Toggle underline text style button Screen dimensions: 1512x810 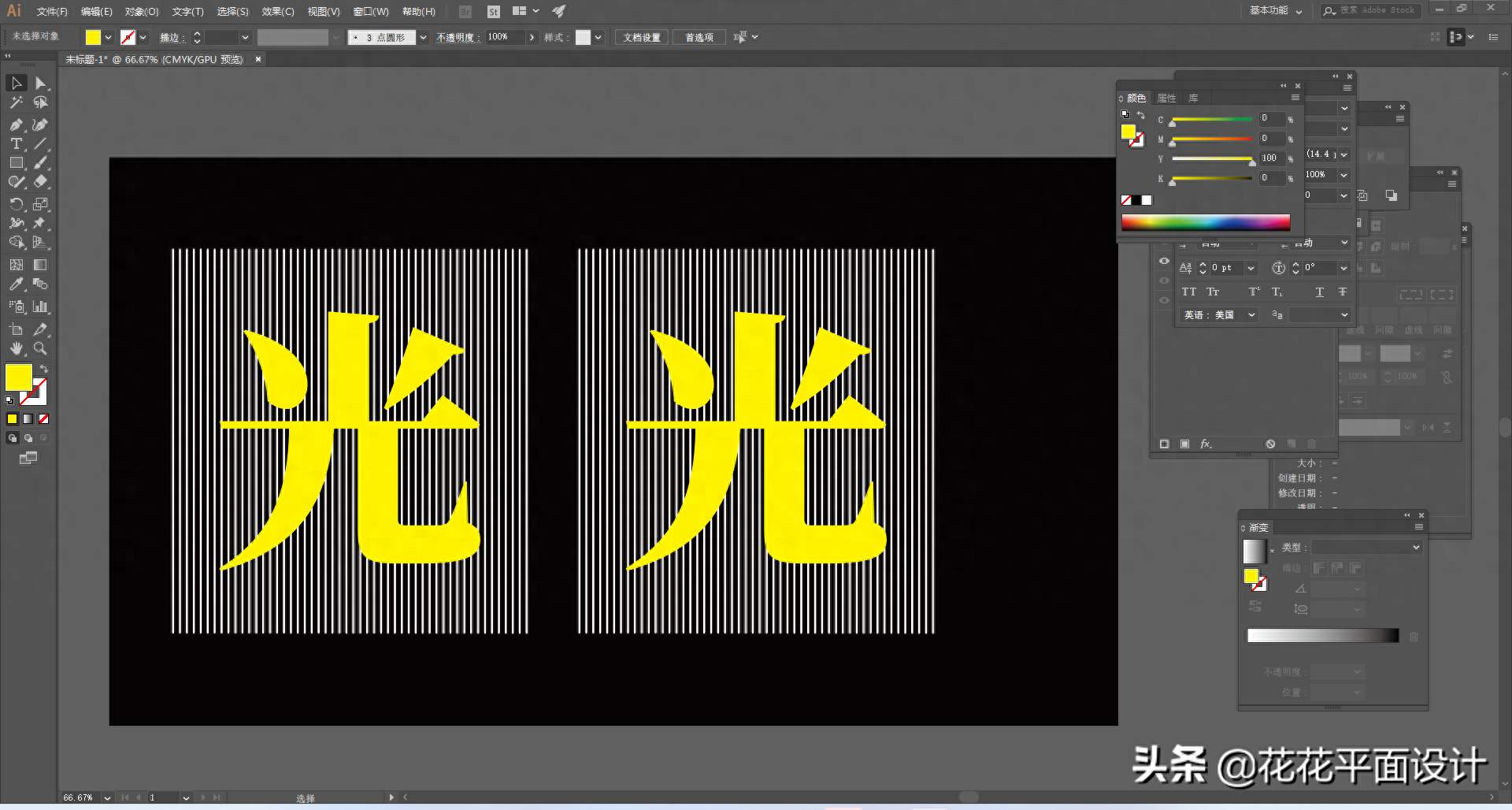(x=1320, y=292)
